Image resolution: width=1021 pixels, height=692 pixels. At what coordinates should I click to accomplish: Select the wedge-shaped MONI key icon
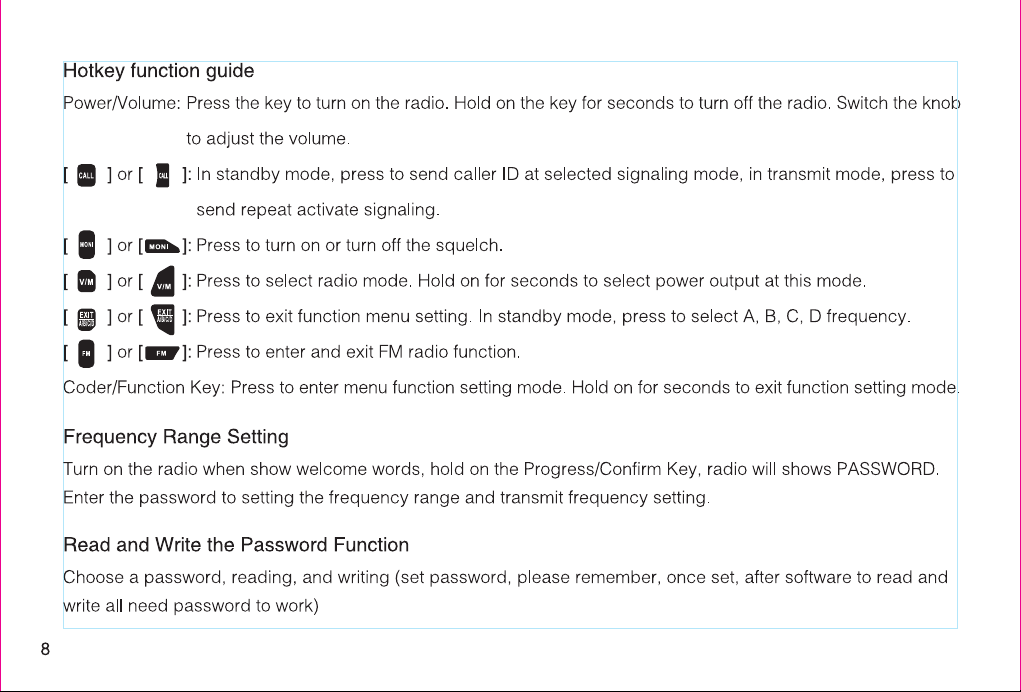coord(161,246)
